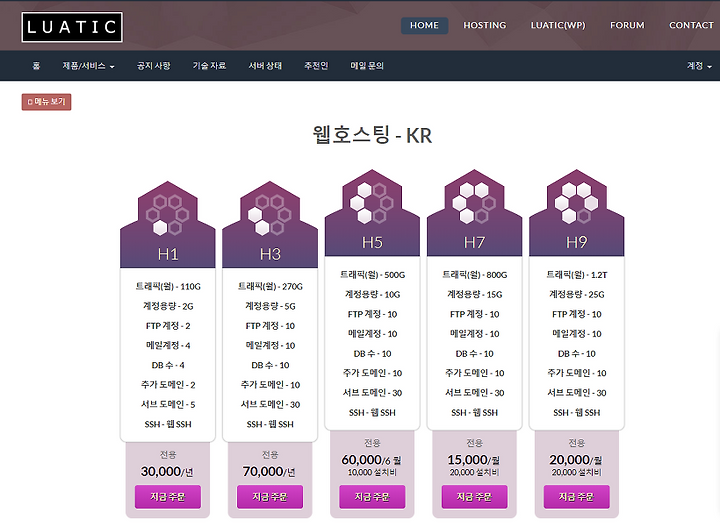Open 추천인 affiliates page

(316, 66)
